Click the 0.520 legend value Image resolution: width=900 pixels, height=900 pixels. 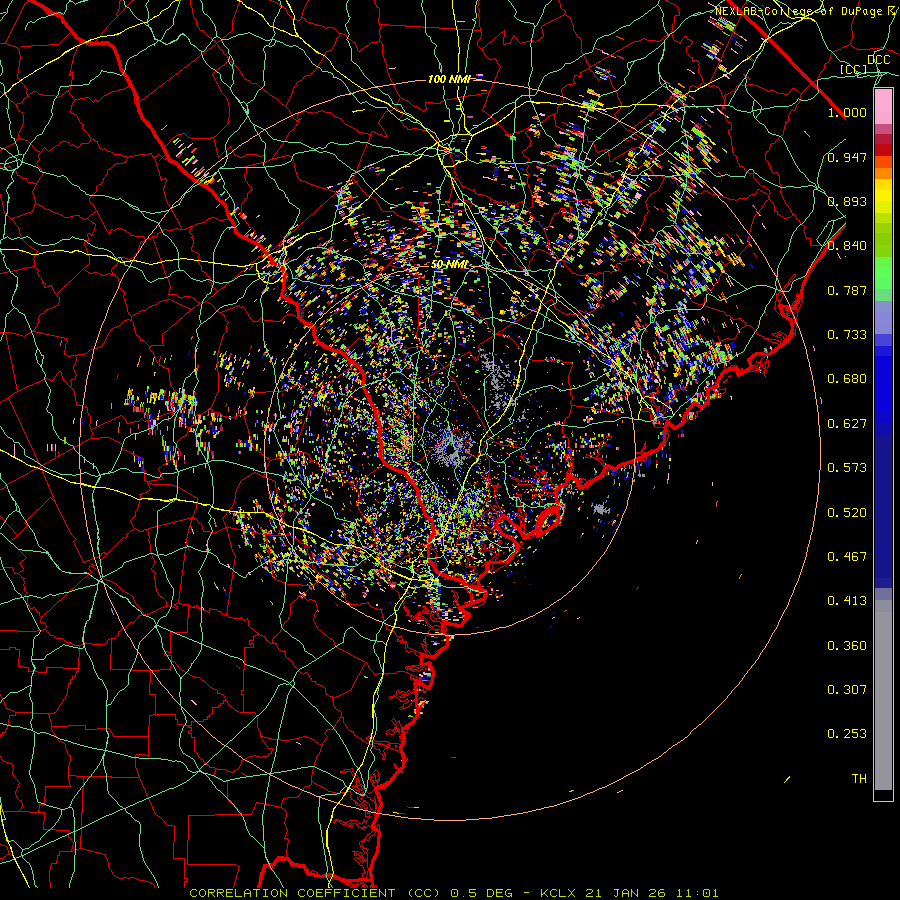(847, 513)
